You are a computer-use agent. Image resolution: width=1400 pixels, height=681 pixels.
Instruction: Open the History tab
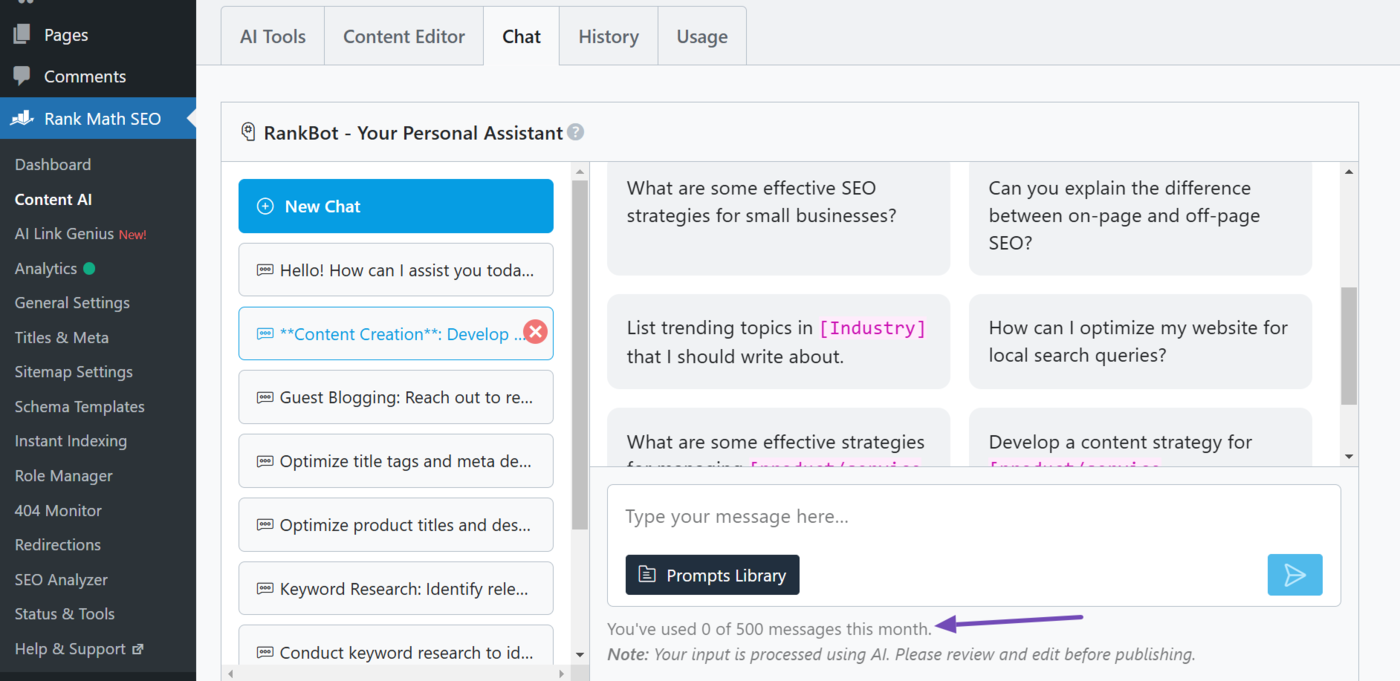(608, 36)
